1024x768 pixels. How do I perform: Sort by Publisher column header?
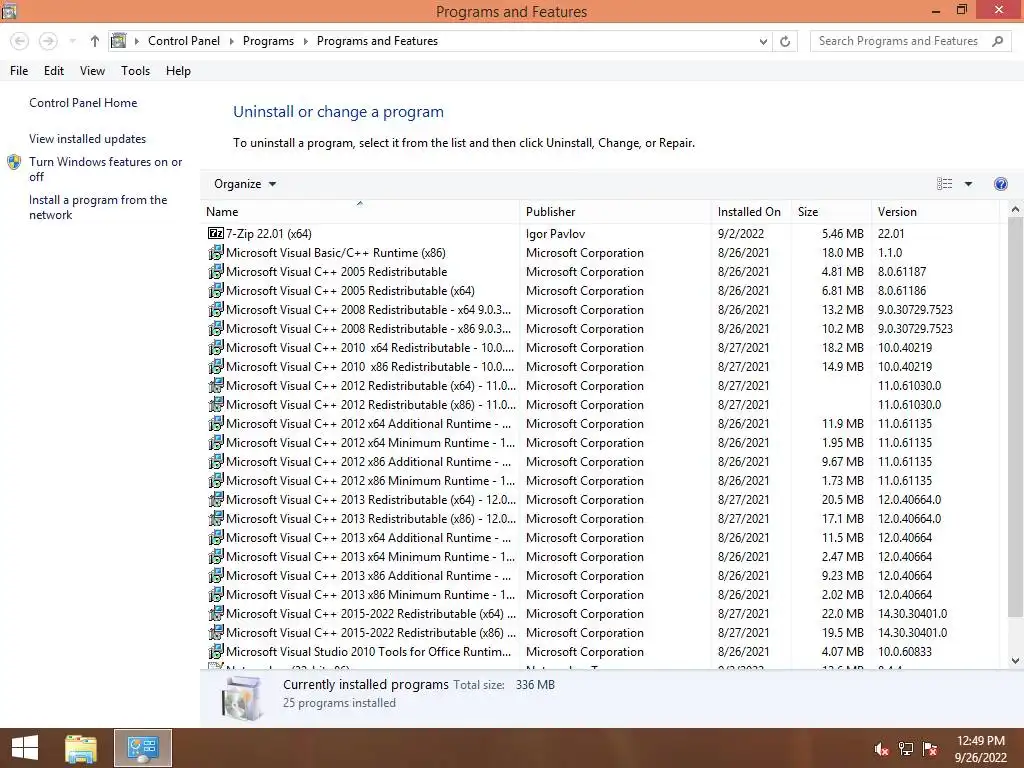pyautogui.click(x=615, y=212)
